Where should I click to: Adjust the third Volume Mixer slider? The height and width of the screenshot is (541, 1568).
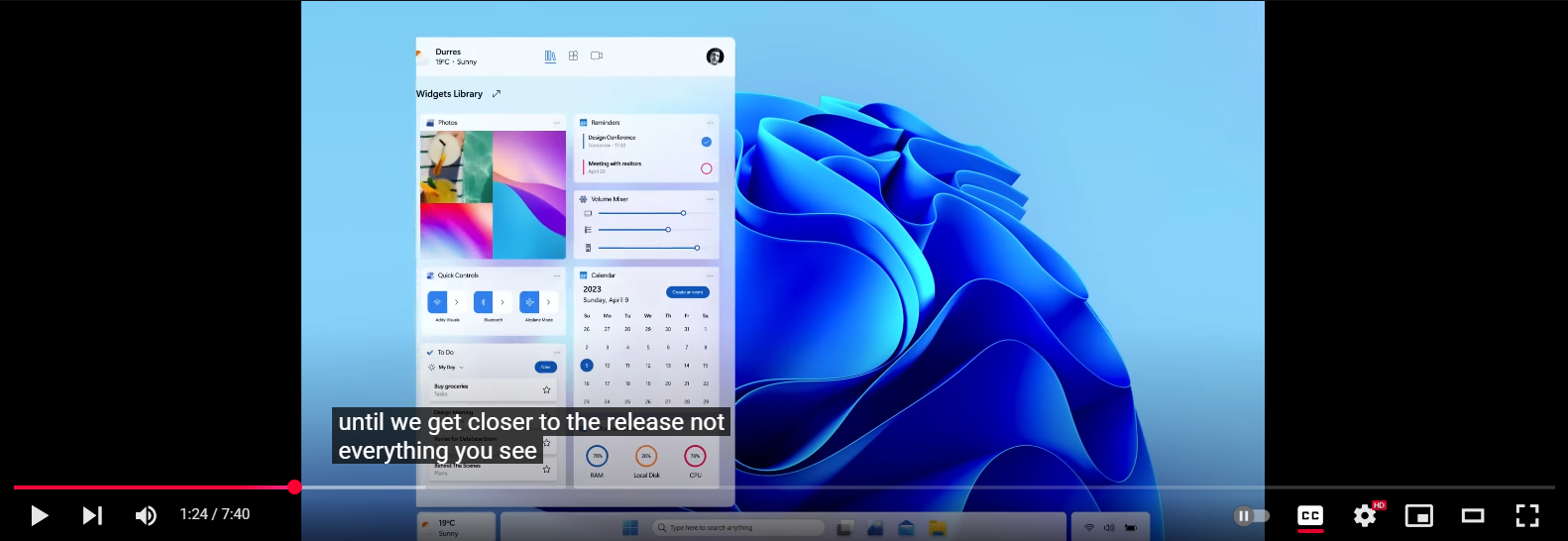(x=697, y=248)
